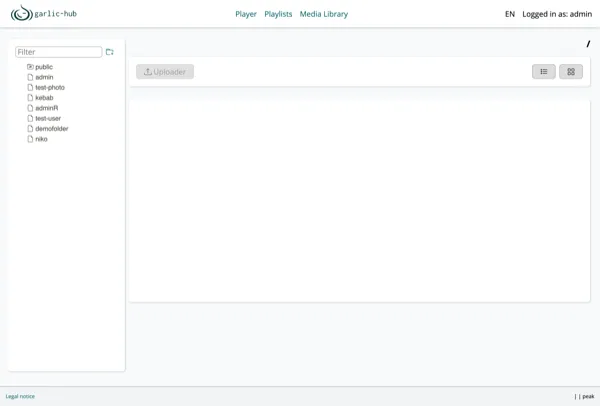Image resolution: width=600 pixels, height=406 pixels.
Task: Focus the Filter input field
Action: (x=59, y=52)
